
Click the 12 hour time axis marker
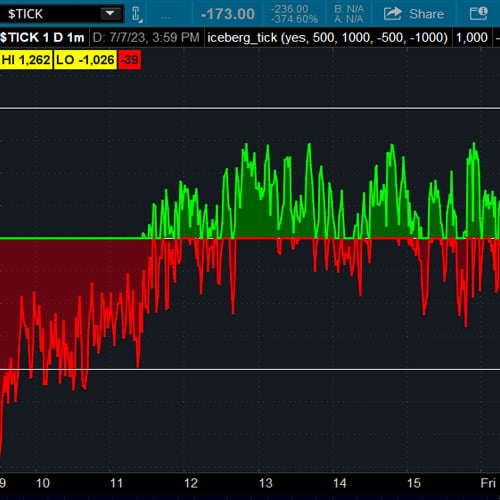click(x=191, y=483)
